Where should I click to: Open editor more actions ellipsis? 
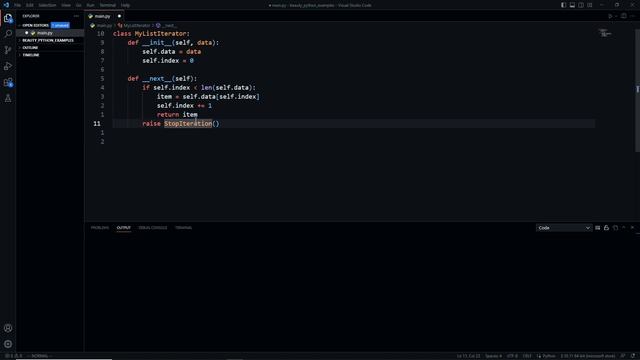coord(633,16)
